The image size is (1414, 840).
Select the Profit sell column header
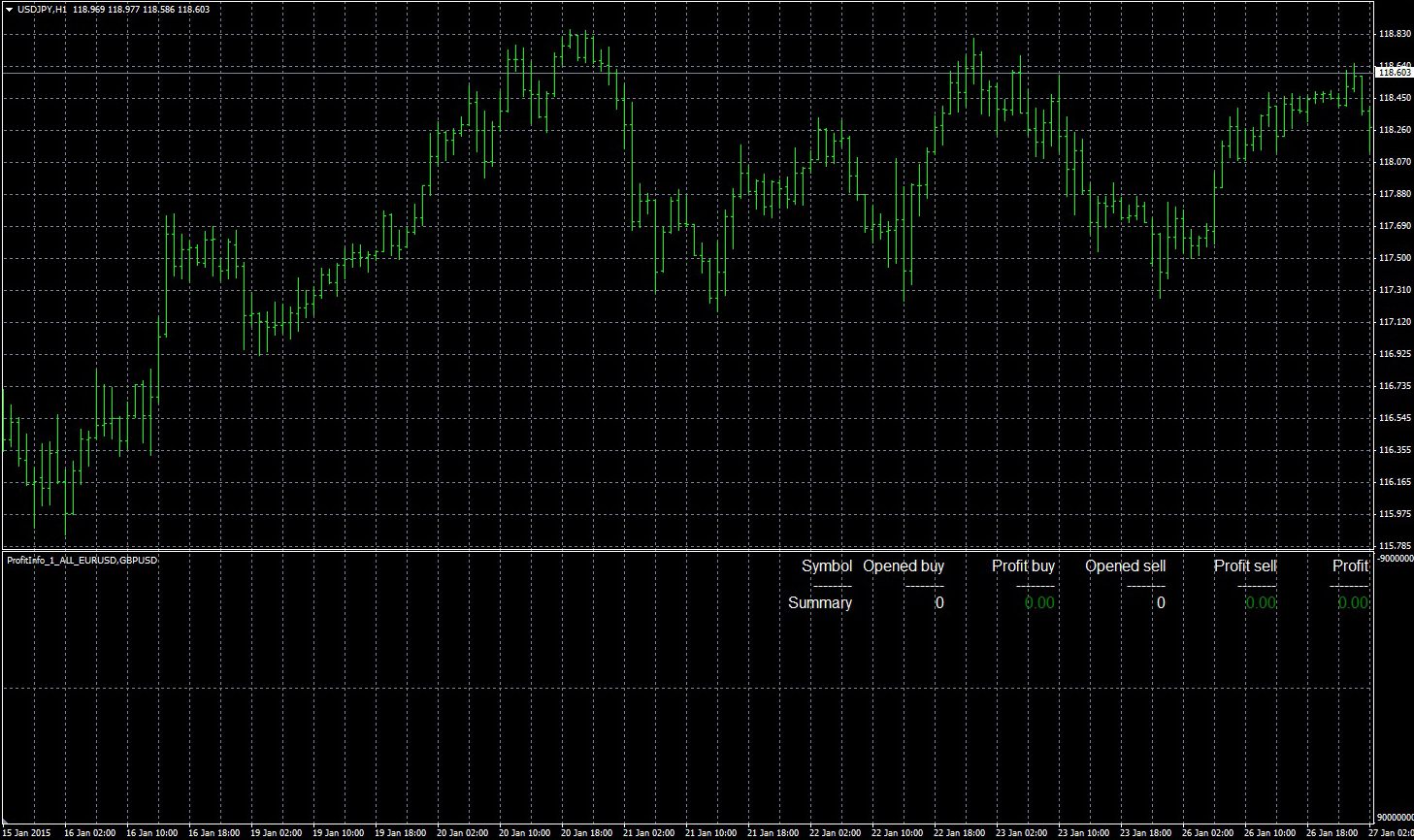pos(1244,565)
